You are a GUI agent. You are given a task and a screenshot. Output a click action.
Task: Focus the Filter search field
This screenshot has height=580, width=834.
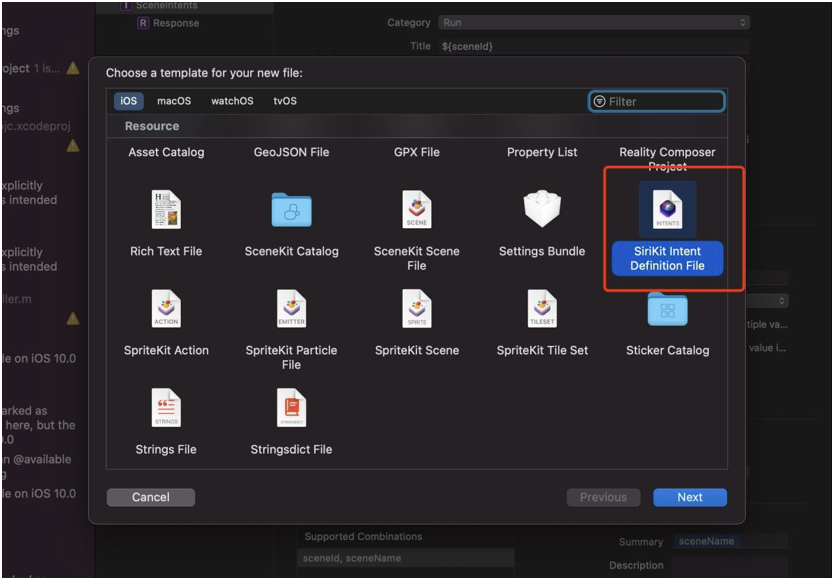tap(657, 101)
